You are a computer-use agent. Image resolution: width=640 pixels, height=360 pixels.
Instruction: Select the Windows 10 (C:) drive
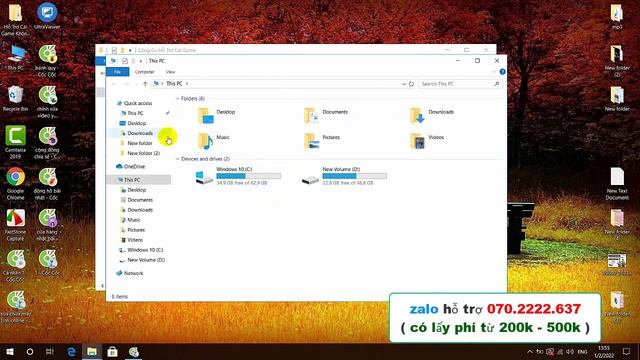[238, 176]
